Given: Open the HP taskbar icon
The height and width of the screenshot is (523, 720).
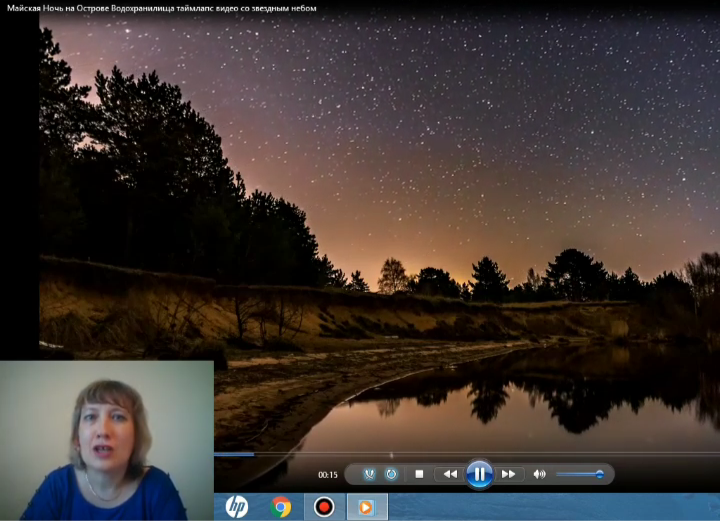Looking at the screenshot, I should pos(236,507).
